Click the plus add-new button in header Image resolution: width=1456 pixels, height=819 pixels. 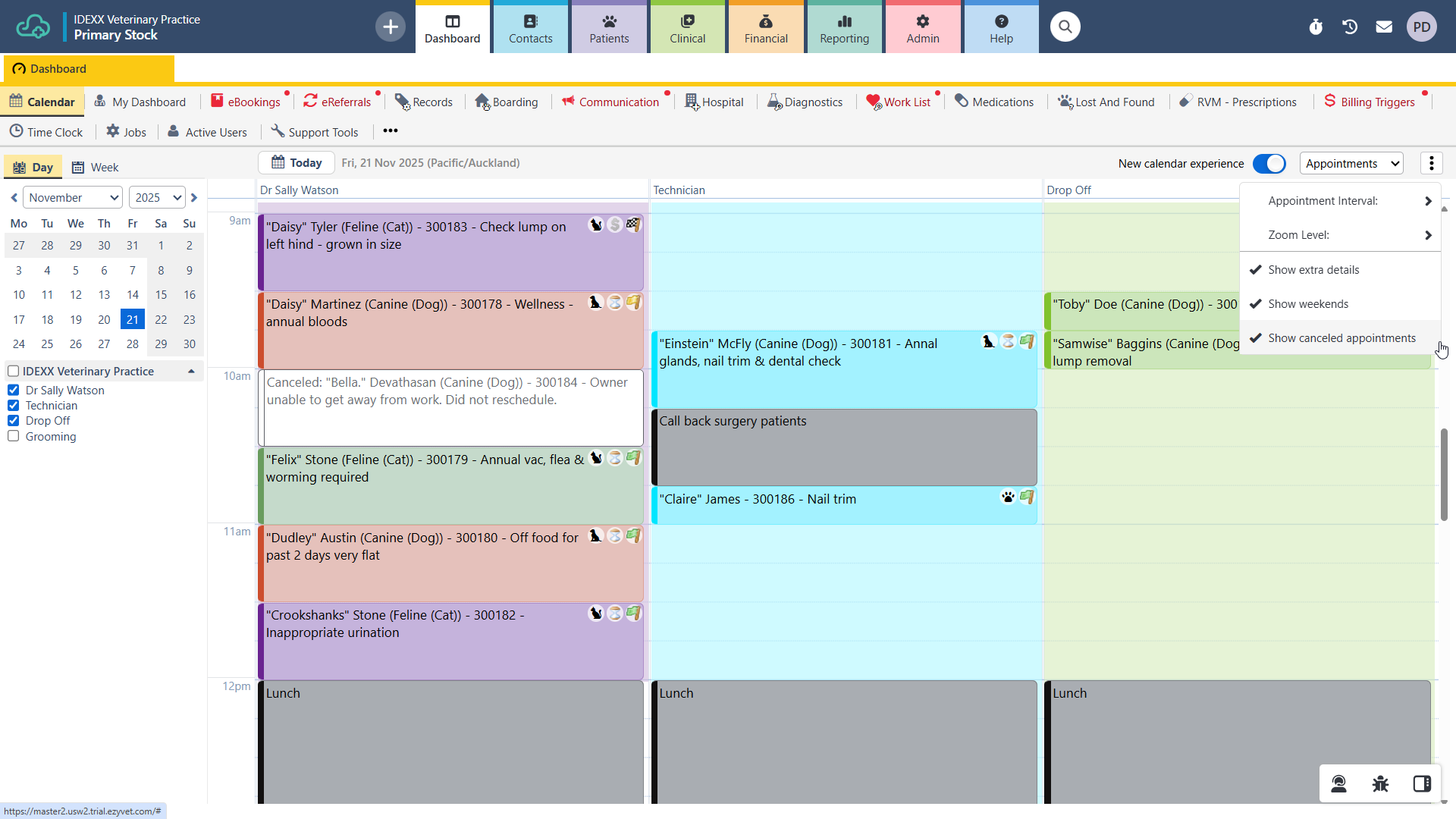tap(391, 27)
